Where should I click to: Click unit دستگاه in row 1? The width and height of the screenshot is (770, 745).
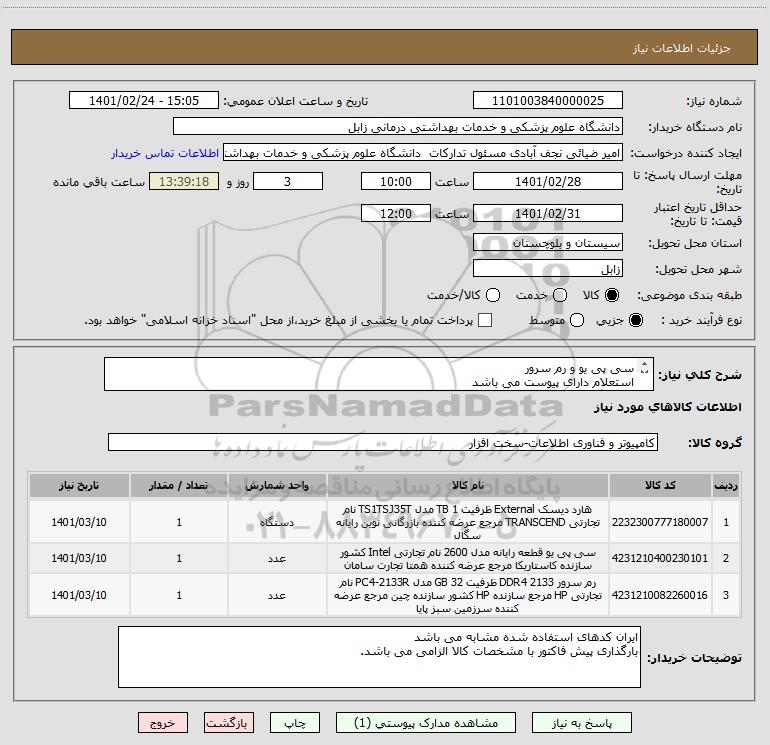(x=277, y=523)
